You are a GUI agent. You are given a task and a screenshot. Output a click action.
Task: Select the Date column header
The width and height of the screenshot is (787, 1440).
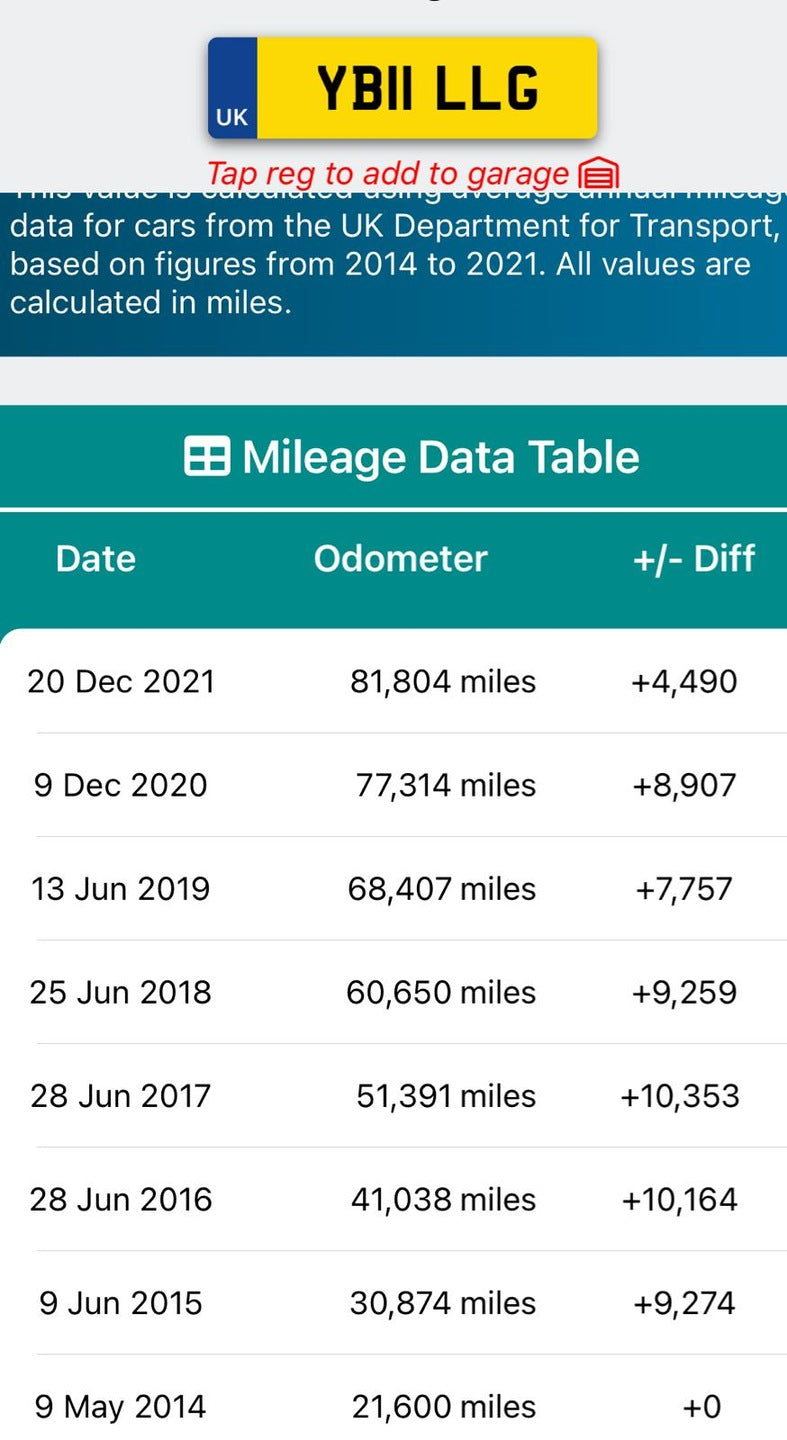tap(96, 558)
